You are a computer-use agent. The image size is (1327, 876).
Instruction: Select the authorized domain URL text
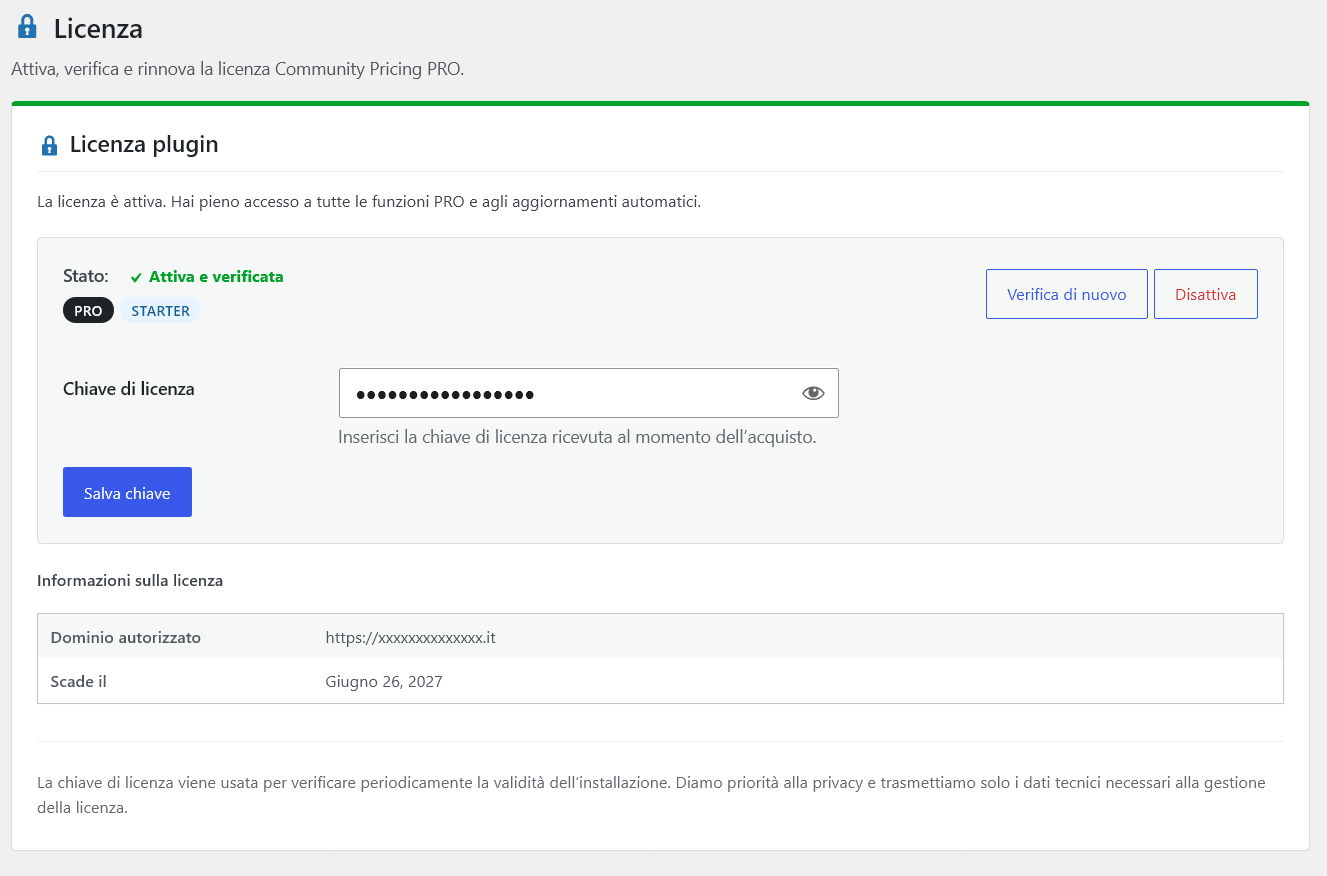pyautogui.click(x=411, y=637)
